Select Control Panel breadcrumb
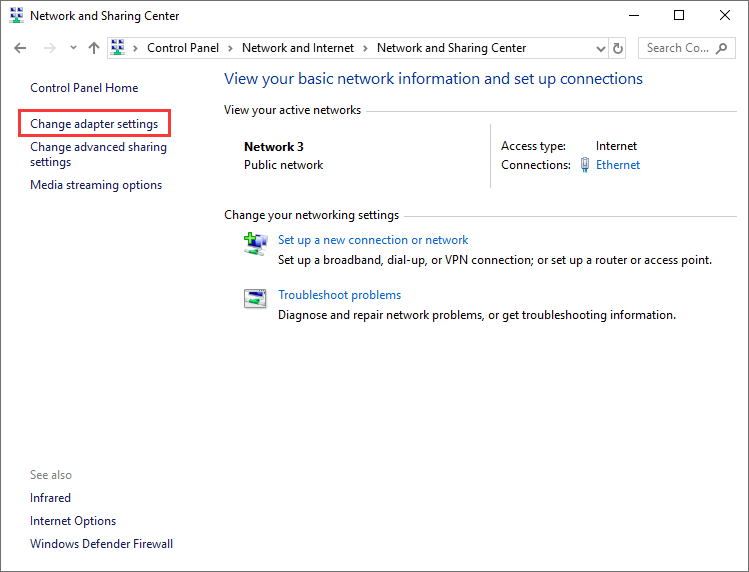This screenshot has width=749, height=572. click(183, 48)
